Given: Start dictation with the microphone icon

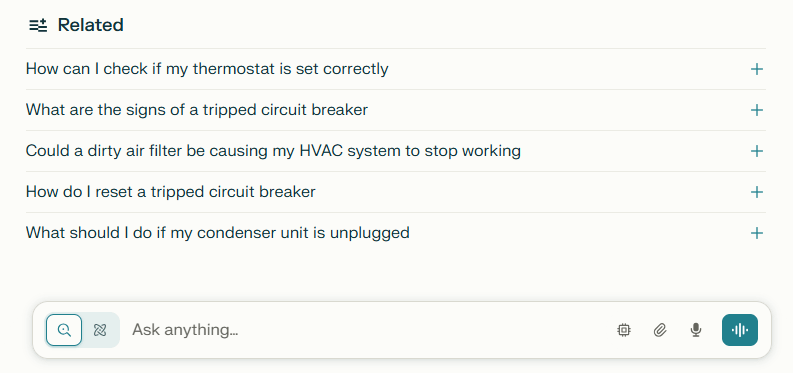Looking at the screenshot, I should coord(696,330).
